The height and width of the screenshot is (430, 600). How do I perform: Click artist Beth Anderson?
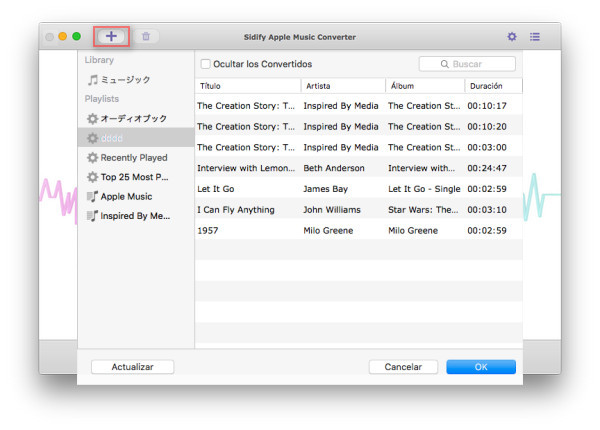pos(334,168)
